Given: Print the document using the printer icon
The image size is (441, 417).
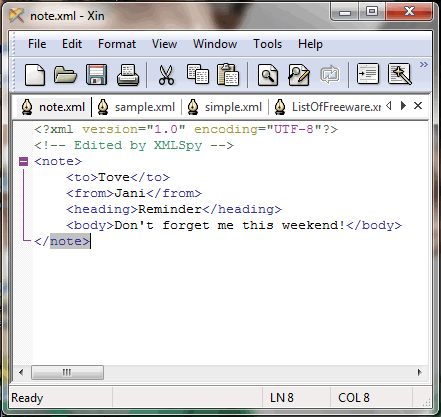Looking at the screenshot, I should coord(128,75).
